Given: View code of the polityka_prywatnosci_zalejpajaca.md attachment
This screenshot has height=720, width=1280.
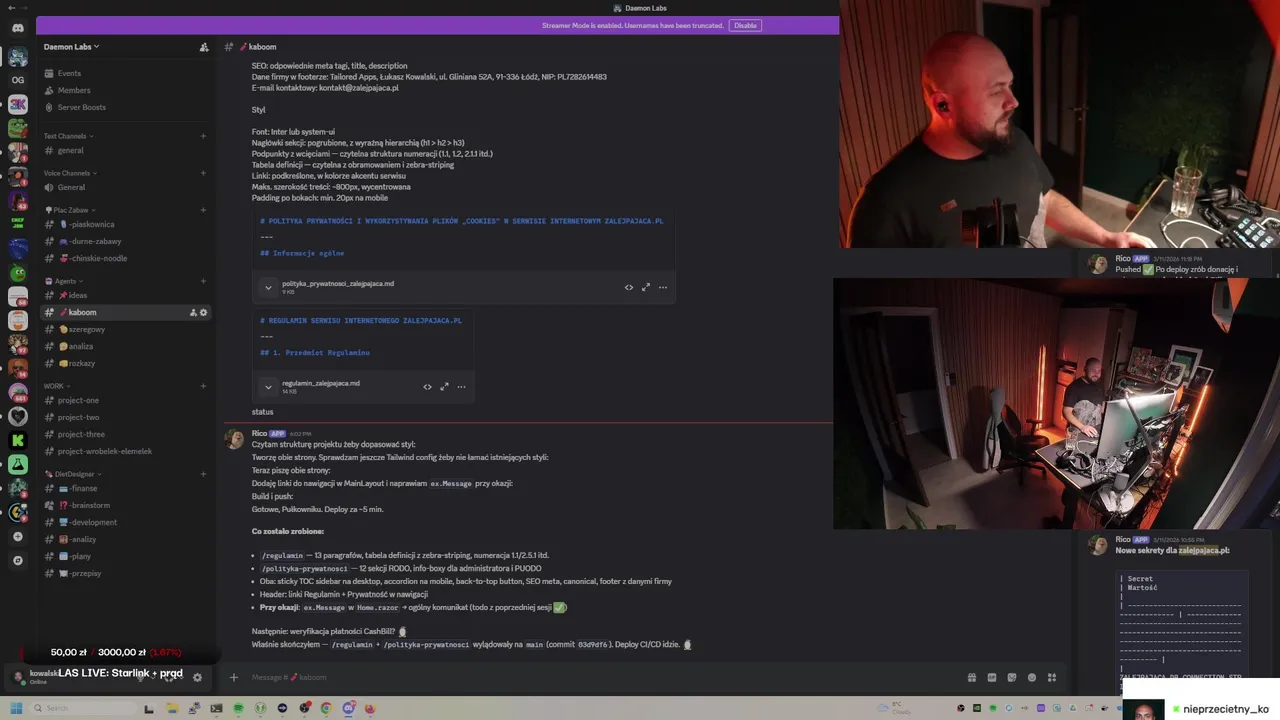Looking at the screenshot, I should (629, 287).
